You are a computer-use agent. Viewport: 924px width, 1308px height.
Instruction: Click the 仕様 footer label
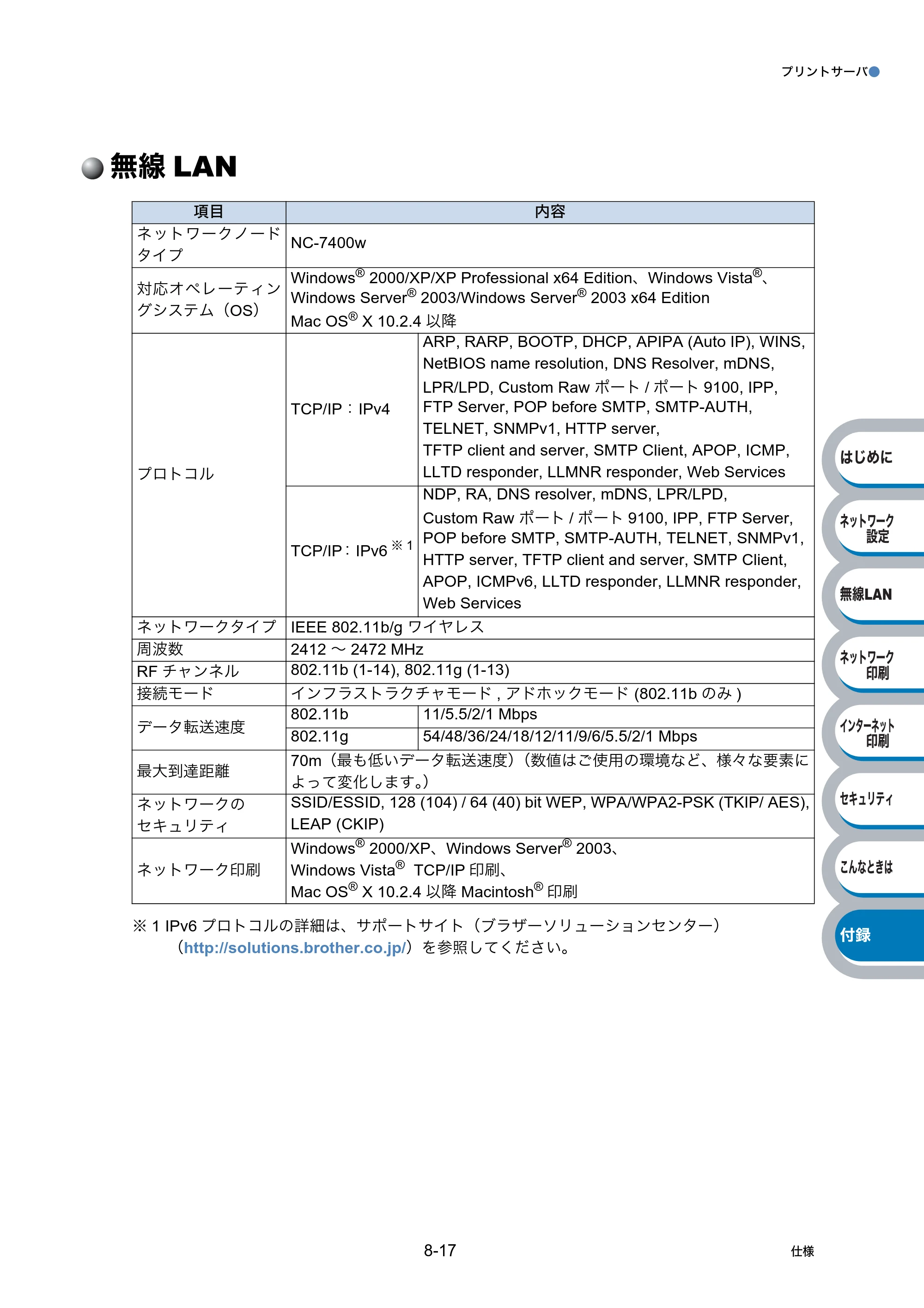click(x=802, y=1251)
